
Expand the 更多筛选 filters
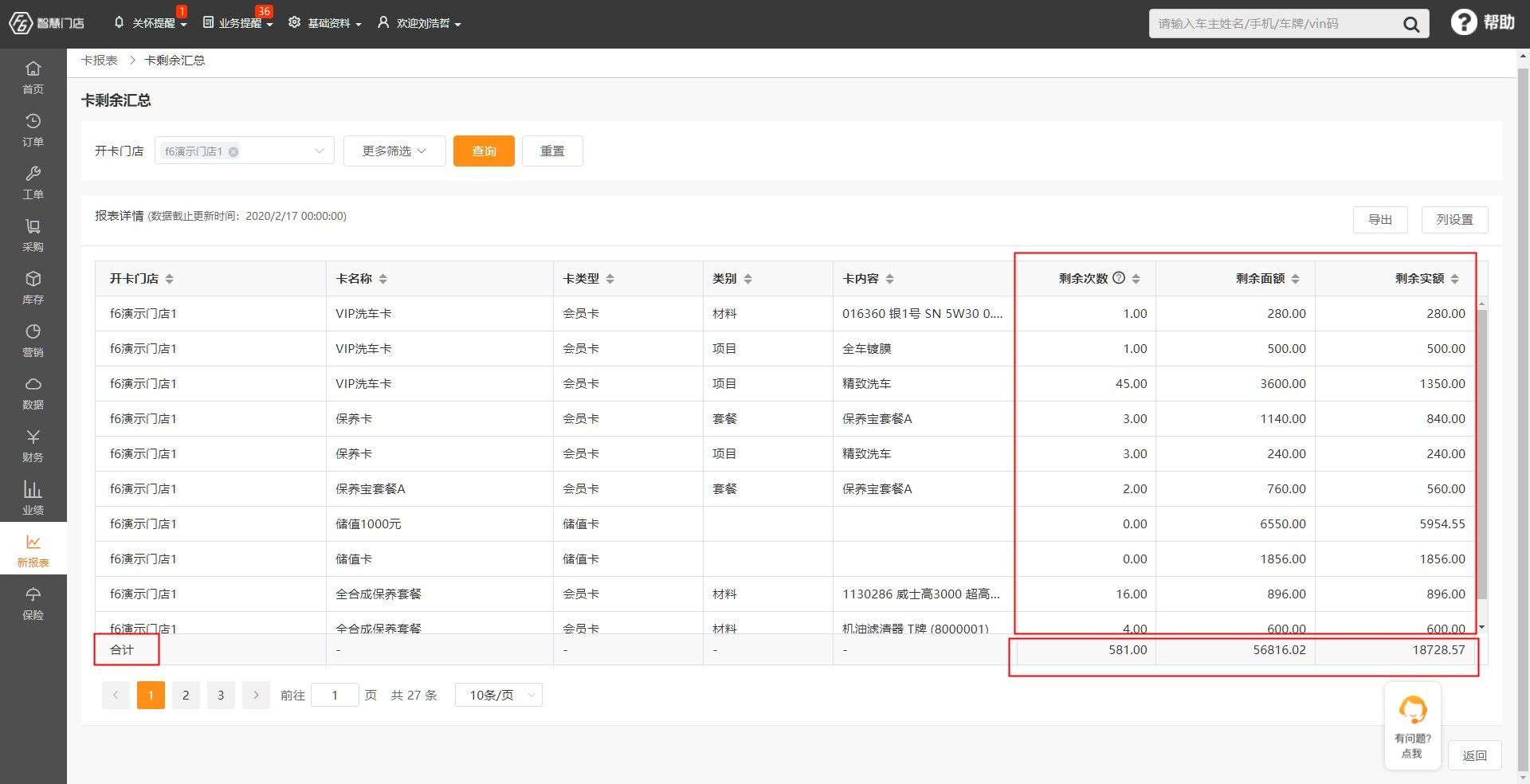[394, 151]
